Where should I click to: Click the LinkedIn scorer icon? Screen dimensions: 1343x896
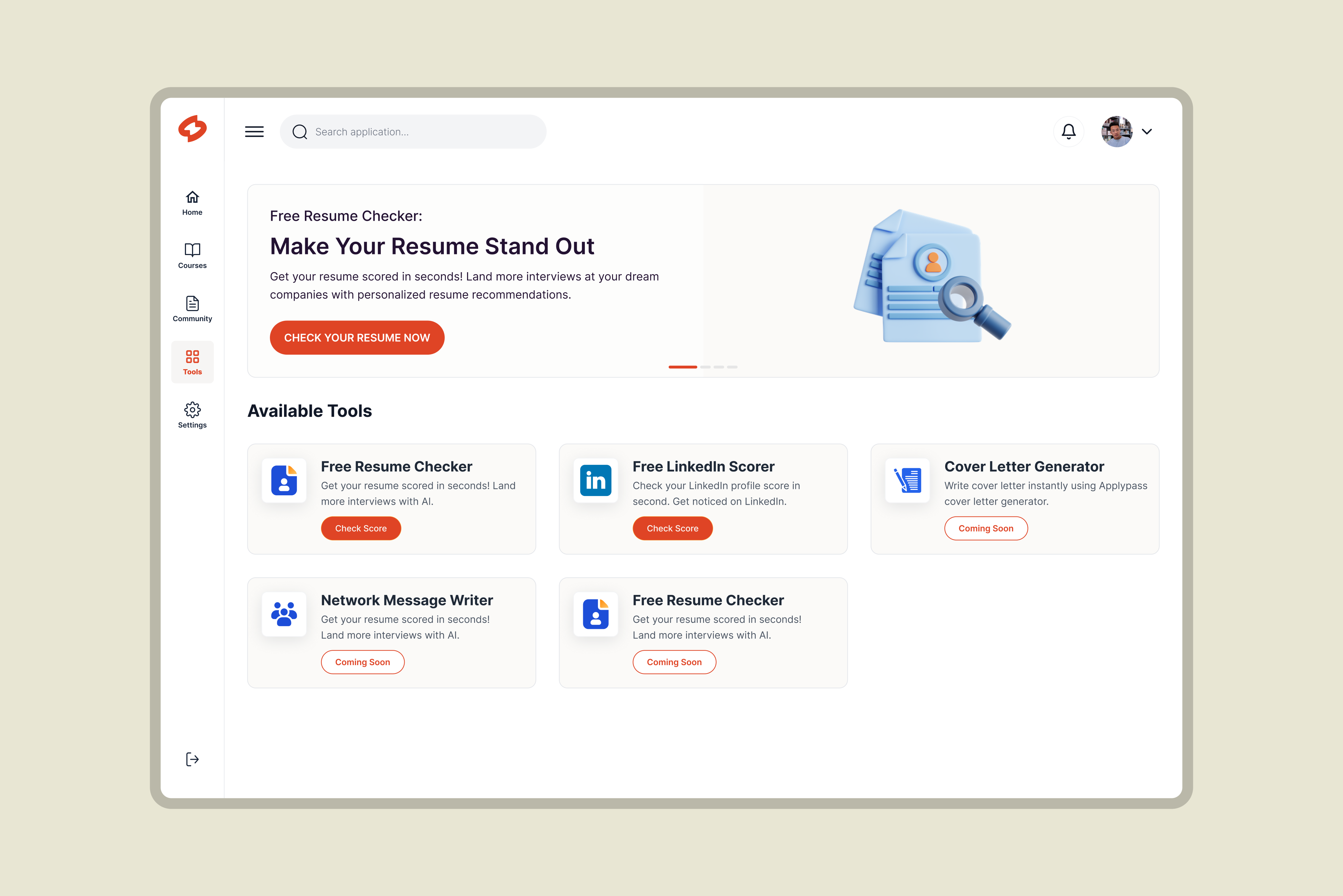click(x=595, y=480)
